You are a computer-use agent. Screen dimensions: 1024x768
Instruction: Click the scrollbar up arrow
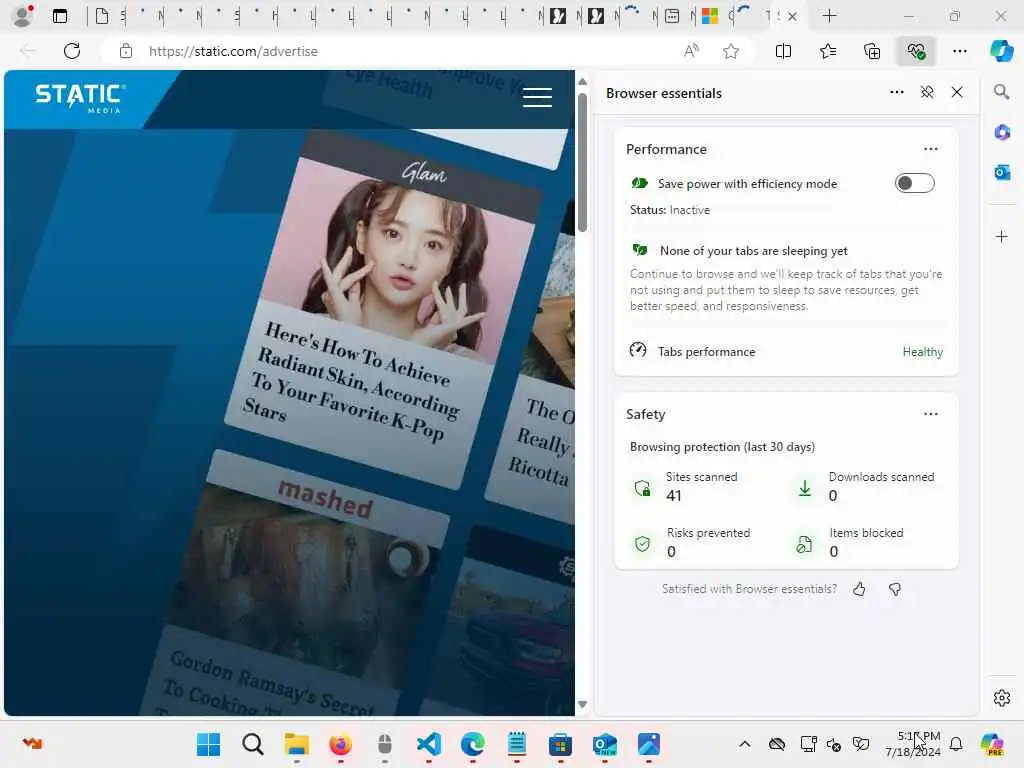[582, 82]
